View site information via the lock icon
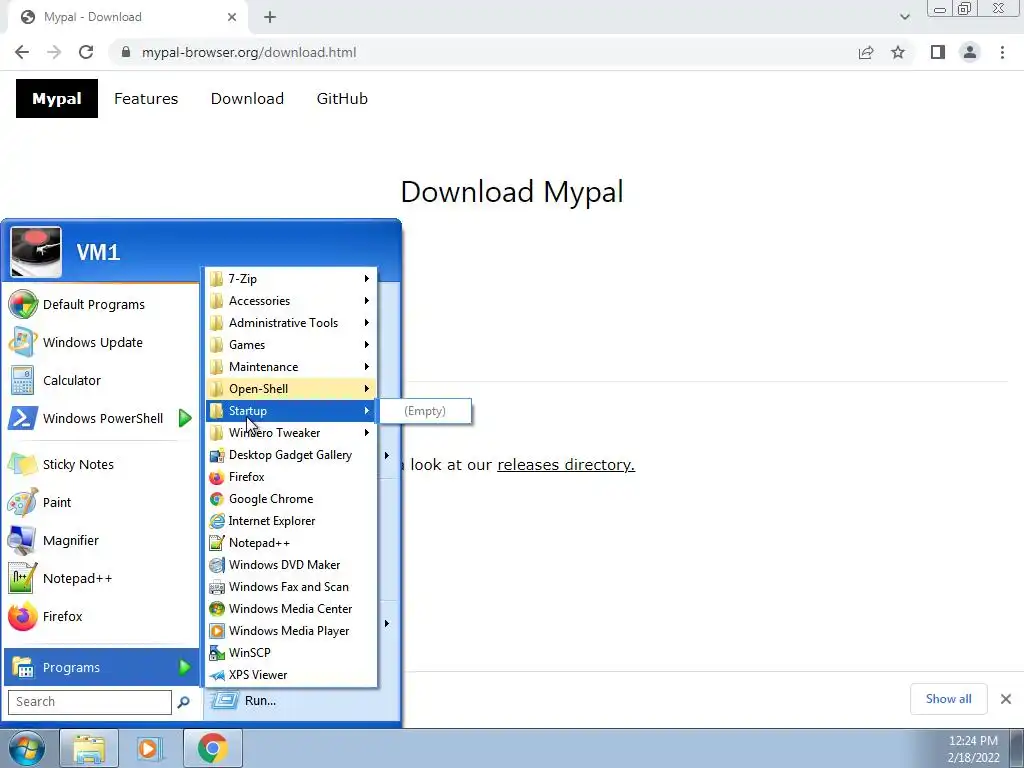The height and width of the screenshot is (768, 1024). click(126, 52)
